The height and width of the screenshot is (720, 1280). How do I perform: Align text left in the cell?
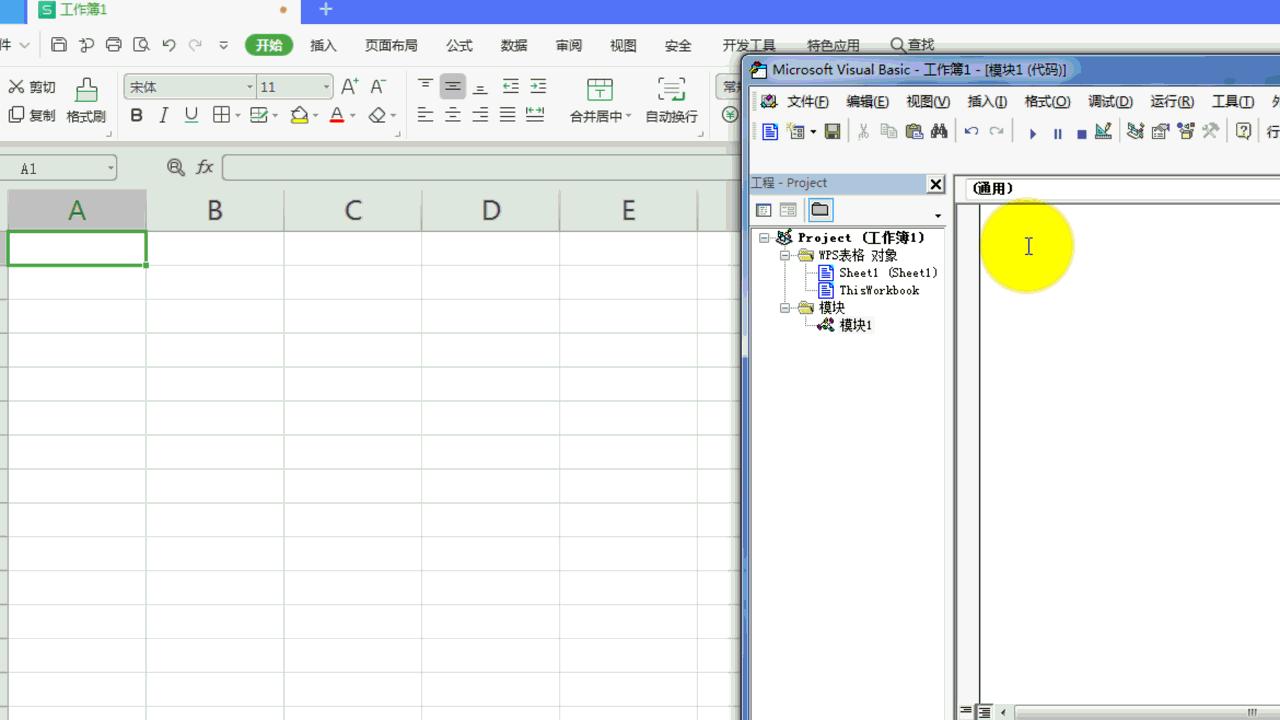[x=425, y=115]
